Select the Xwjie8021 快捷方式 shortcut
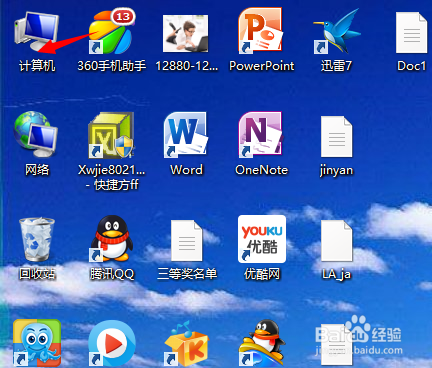This screenshot has height=368, width=432. (111, 135)
